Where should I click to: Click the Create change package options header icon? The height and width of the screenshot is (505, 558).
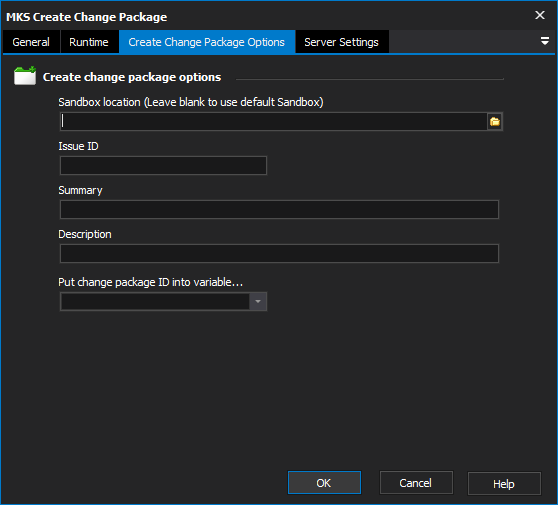[x=25, y=75]
